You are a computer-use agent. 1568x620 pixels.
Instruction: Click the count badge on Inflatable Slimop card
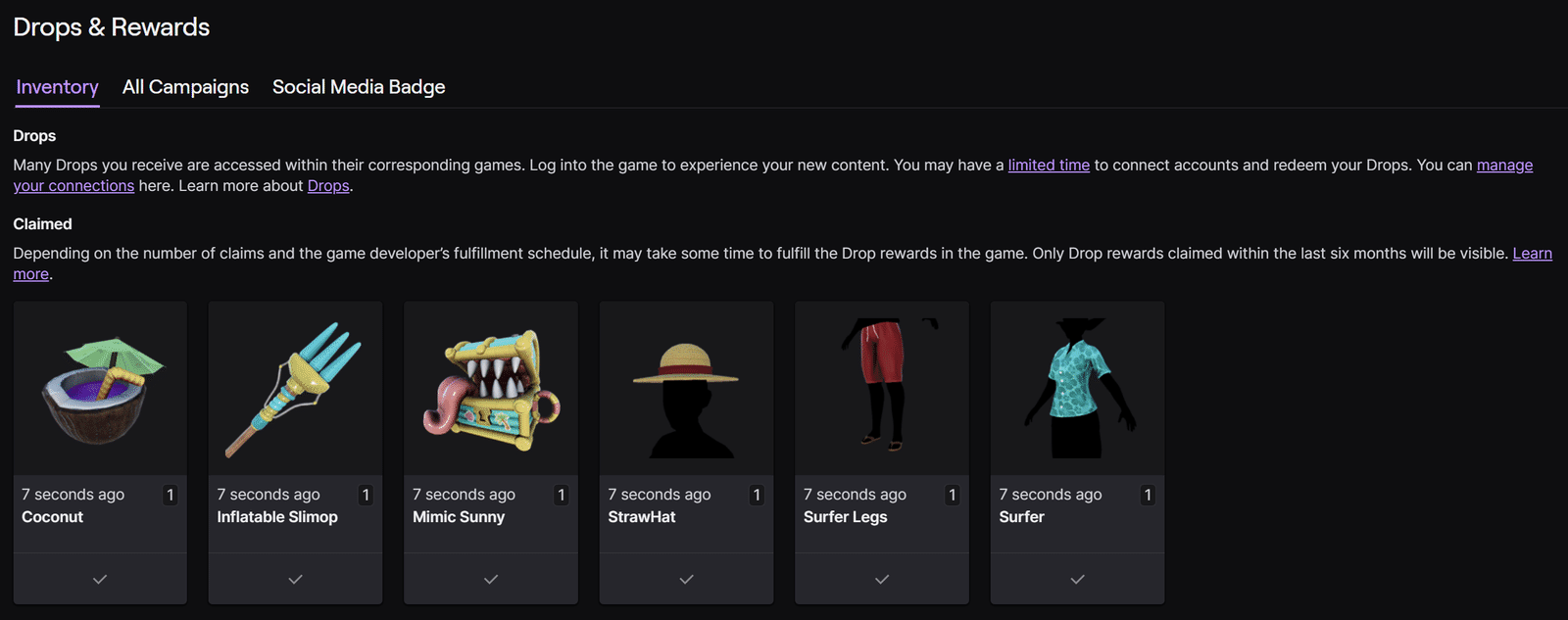tap(366, 495)
